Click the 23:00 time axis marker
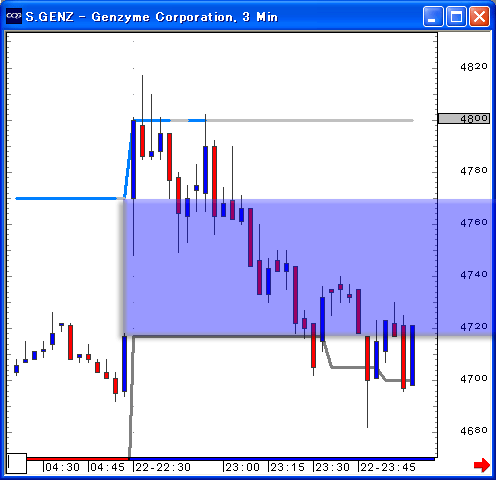The image size is (496, 480). 242,467
